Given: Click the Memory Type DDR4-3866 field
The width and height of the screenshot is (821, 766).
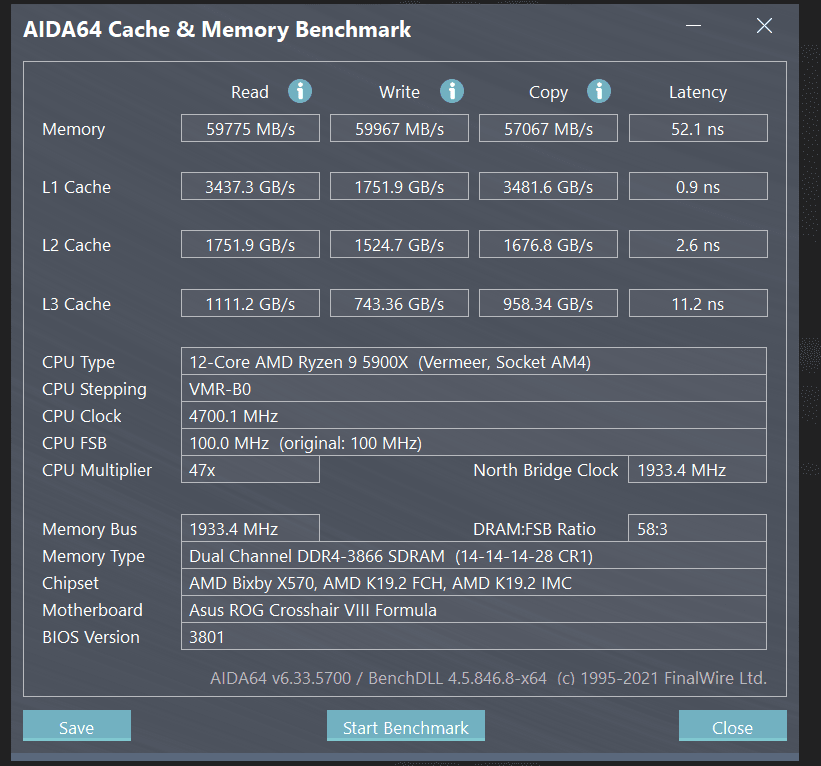Looking at the screenshot, I should click(x=474, y=556).
